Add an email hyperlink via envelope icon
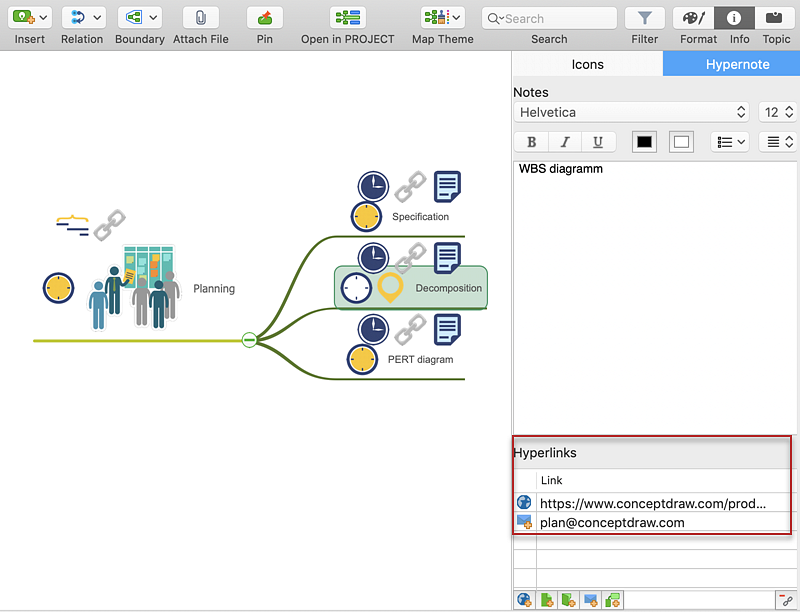 pyautogui.click(x=590, y=600)
